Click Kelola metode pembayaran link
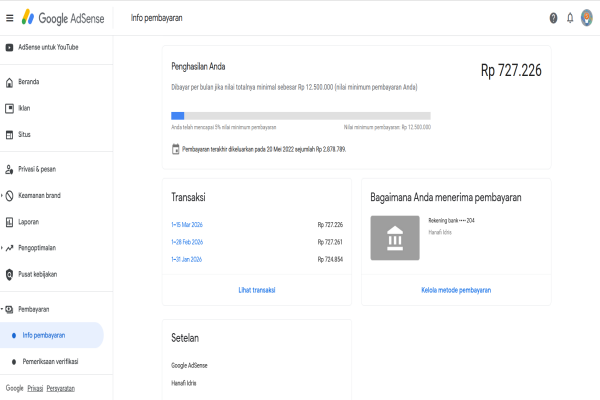This screenshot has width=600, height=400. [x=456, y=290]
